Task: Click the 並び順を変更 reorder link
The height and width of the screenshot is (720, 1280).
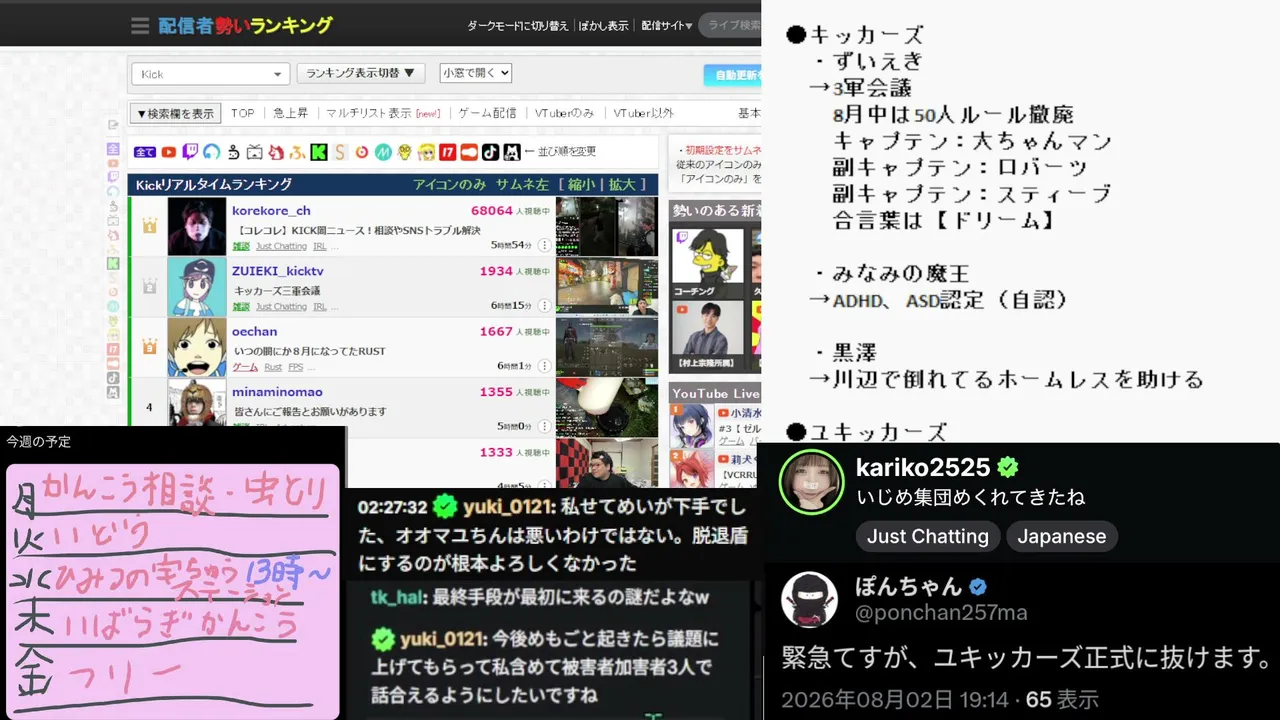Action: pos(566,152)
